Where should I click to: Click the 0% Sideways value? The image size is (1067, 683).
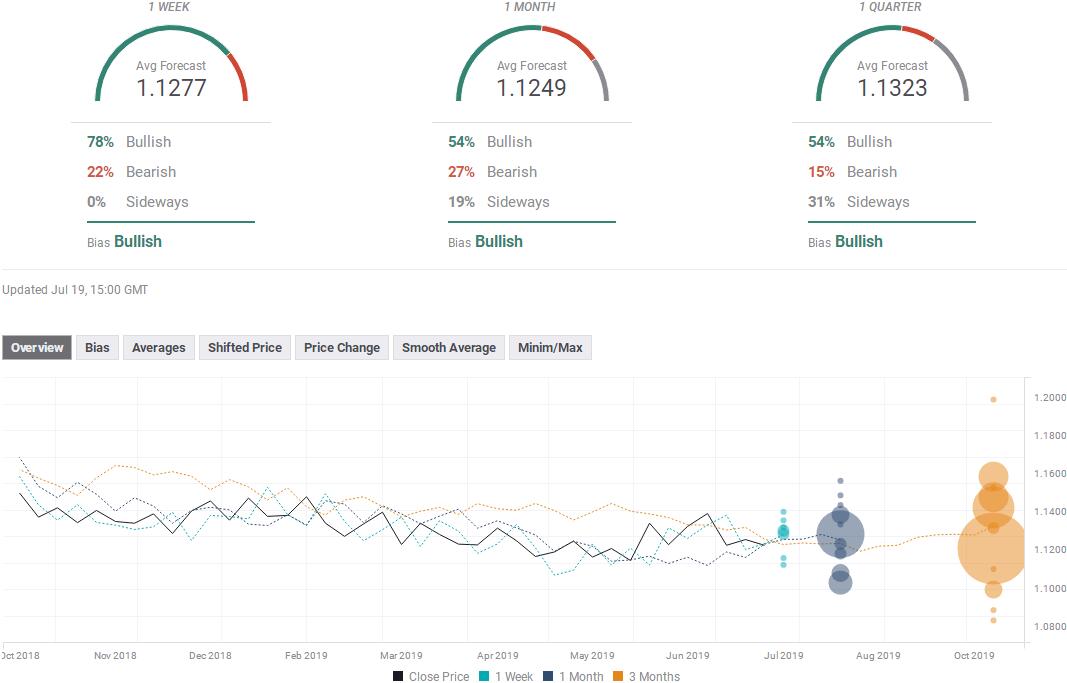96,201
